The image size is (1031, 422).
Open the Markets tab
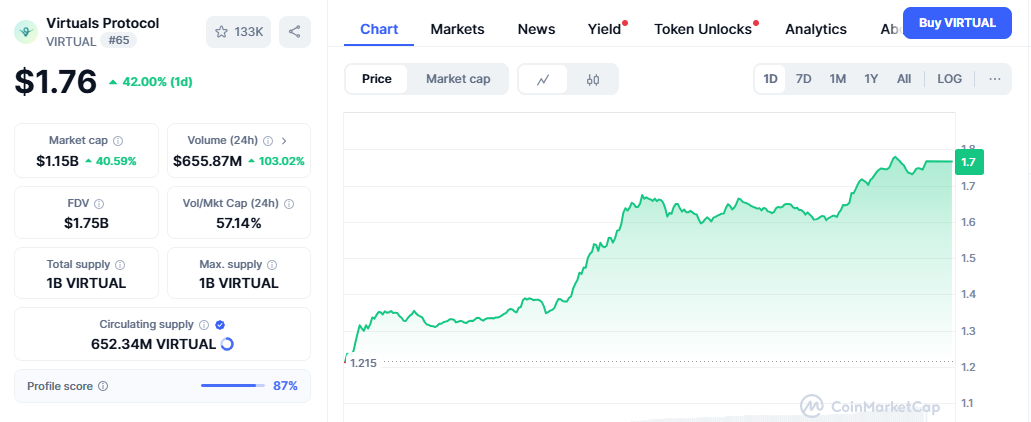coord(458,30)
